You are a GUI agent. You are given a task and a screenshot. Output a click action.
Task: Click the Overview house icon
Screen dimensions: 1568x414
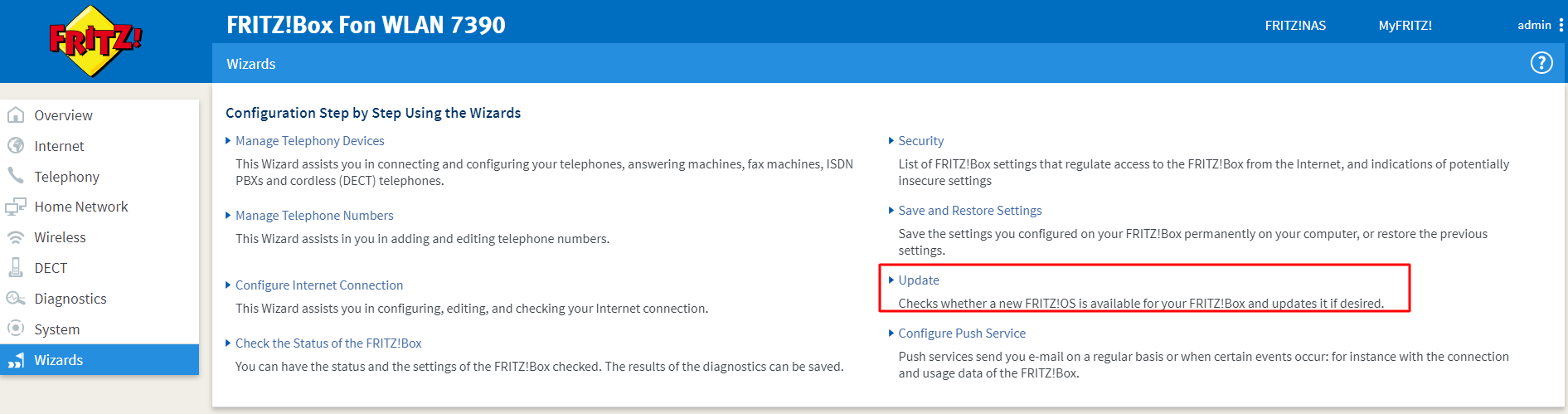coord(16,114)
